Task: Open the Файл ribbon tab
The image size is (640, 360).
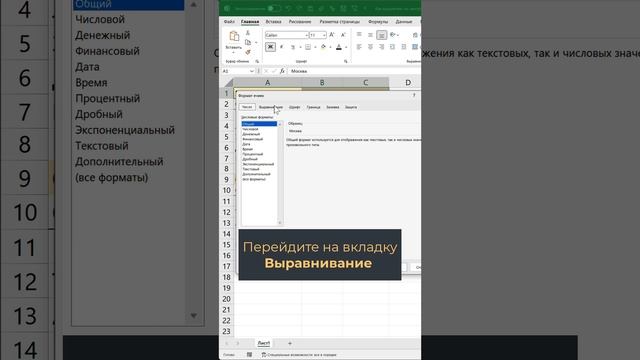Action: (x=229, y=22)
